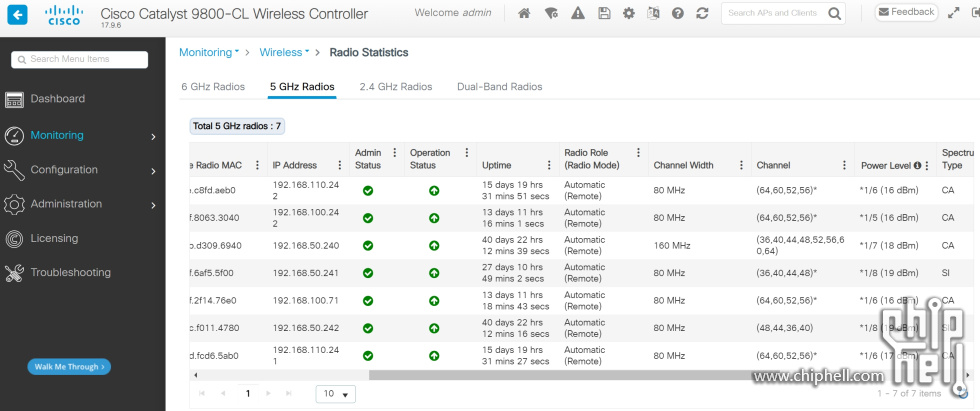Open Licensing from the sidebar menu
Screen dimensions: 980x411
coord(54,238)
